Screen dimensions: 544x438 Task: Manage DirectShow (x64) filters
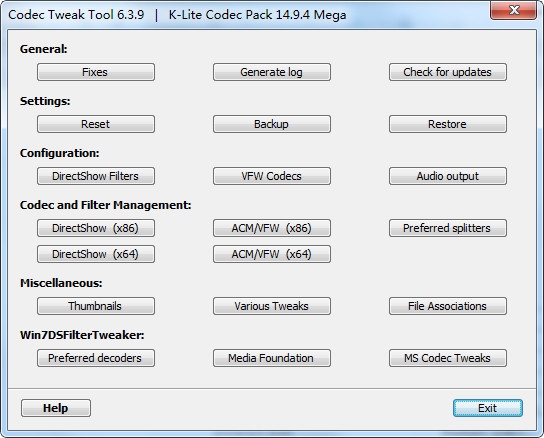(x=96, y=254)
